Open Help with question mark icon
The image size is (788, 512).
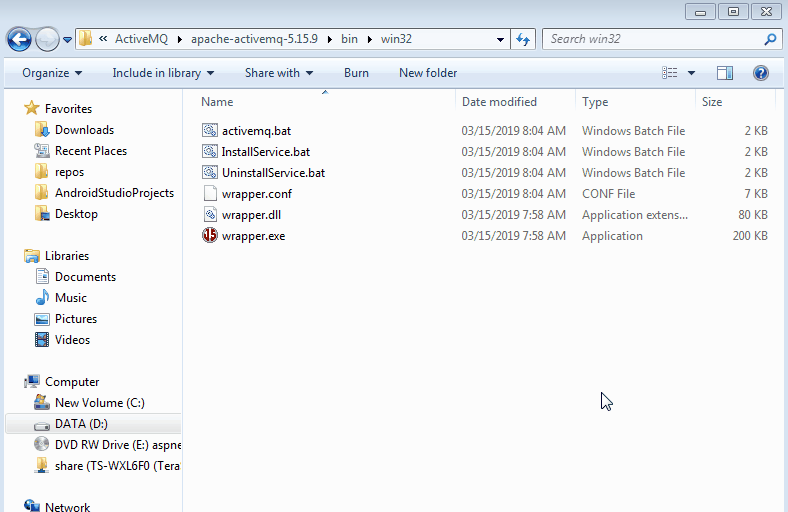click(x=761, y=73)
